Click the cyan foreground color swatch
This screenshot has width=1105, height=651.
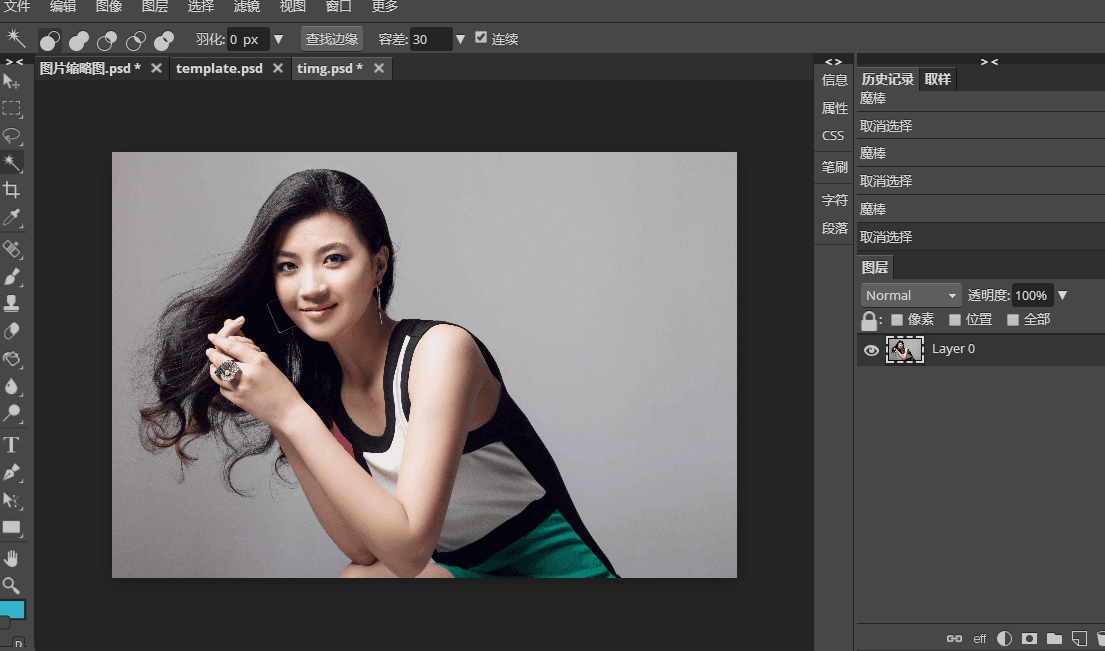click(13, 609)
